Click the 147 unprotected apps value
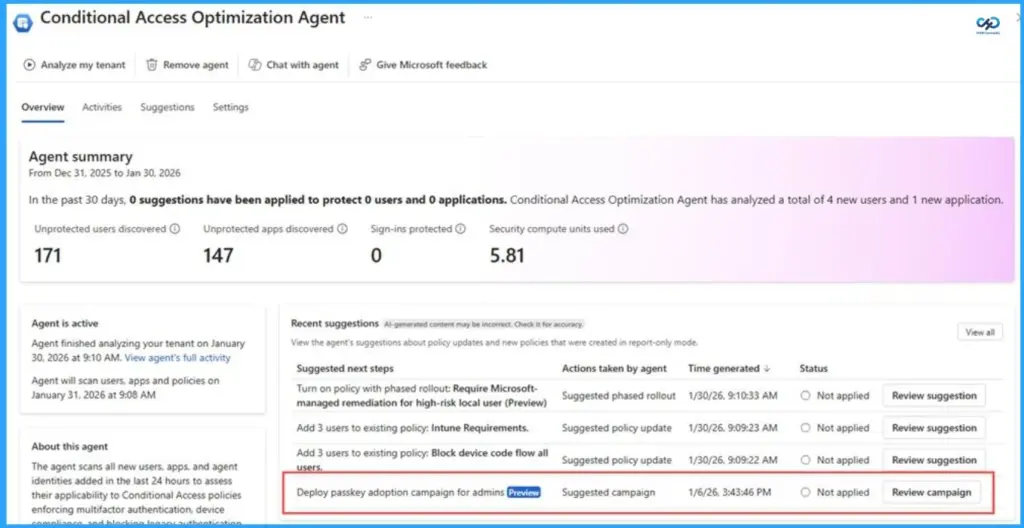Viewport: 1024px width, 528px height. [x=218, y=256]
